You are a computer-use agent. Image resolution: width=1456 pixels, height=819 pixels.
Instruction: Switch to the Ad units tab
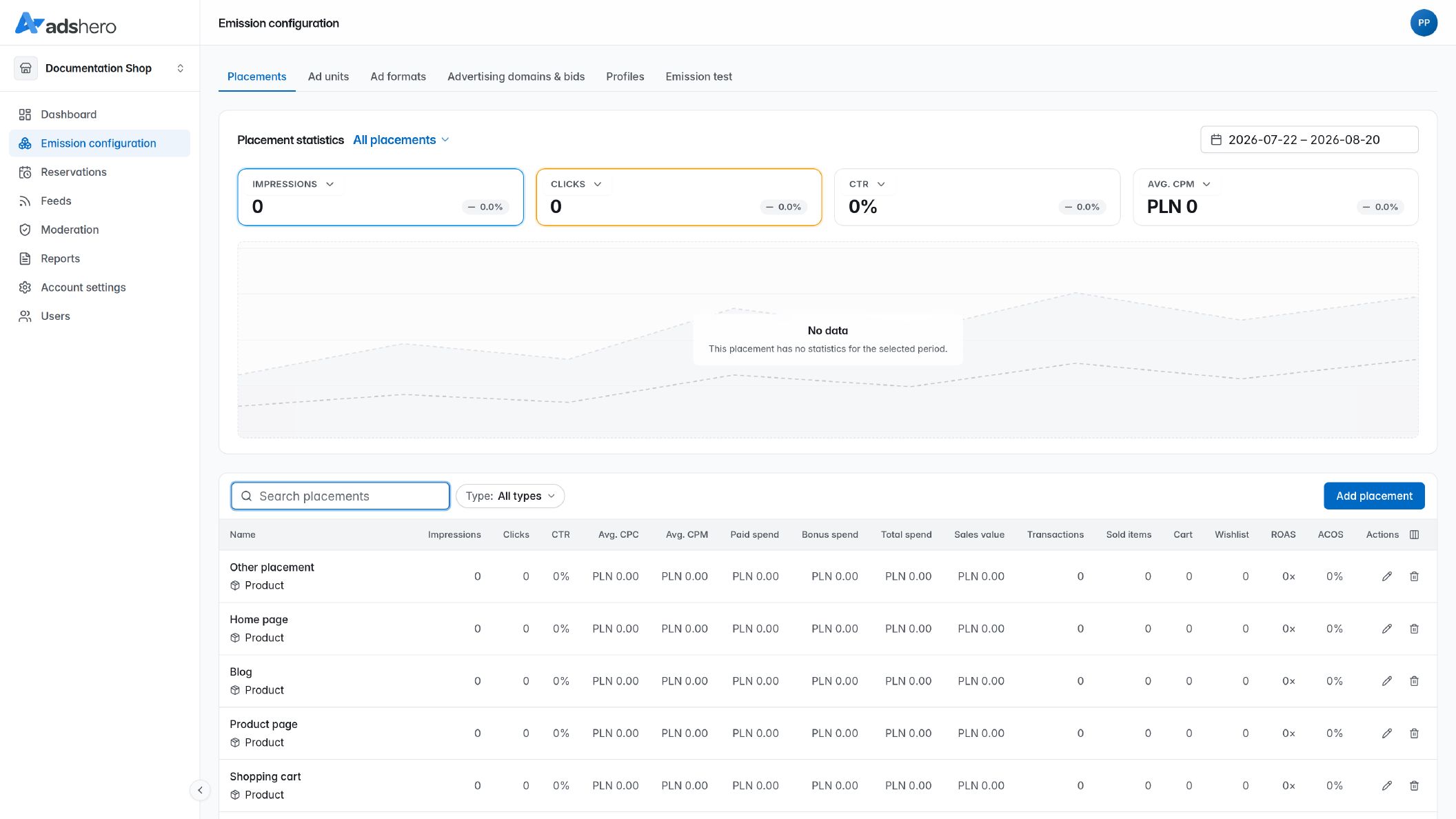coord(328,77)
